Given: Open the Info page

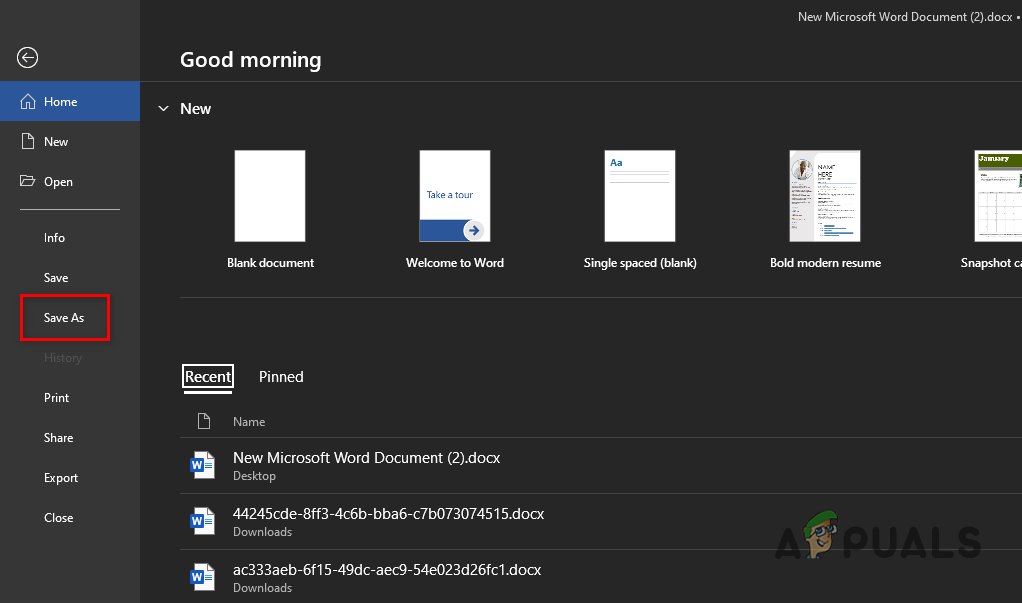Looking at the screenshot, I should click(54, 238).
